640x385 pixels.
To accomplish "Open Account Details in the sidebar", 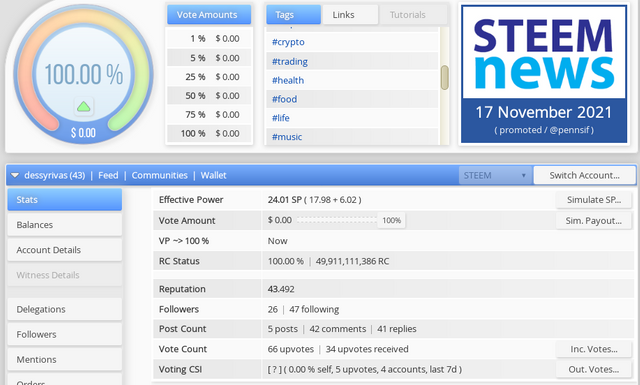I will pos(64,250).
